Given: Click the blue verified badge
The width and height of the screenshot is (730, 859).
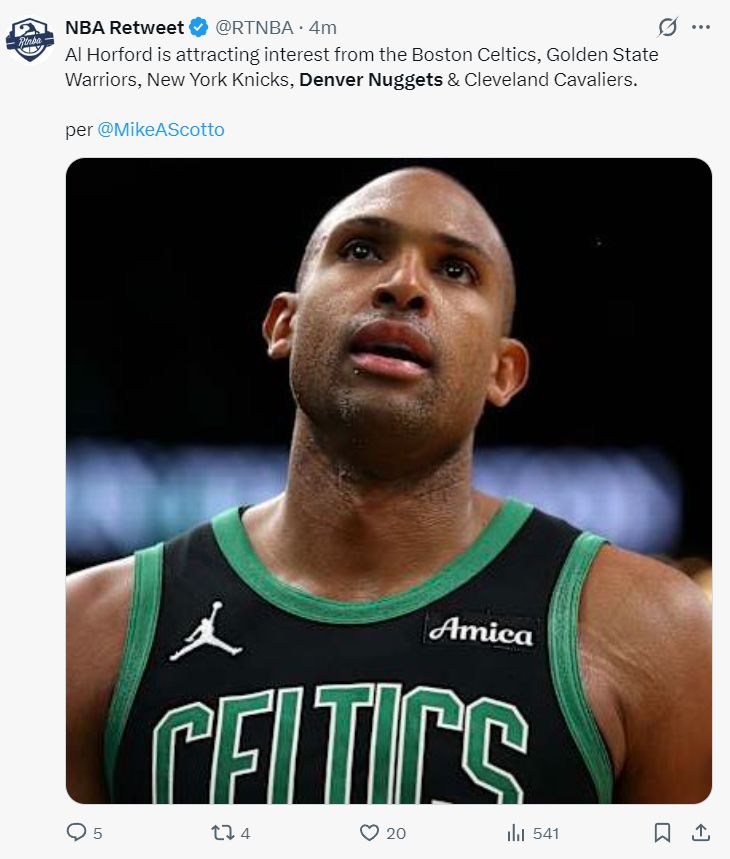Looking at the screenshot, I should coord(198,28).
